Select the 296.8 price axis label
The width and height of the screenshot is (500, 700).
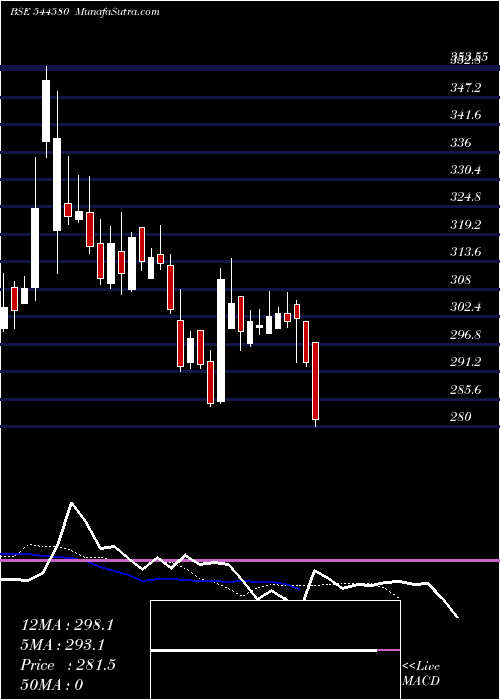click(x=466, y=334)
